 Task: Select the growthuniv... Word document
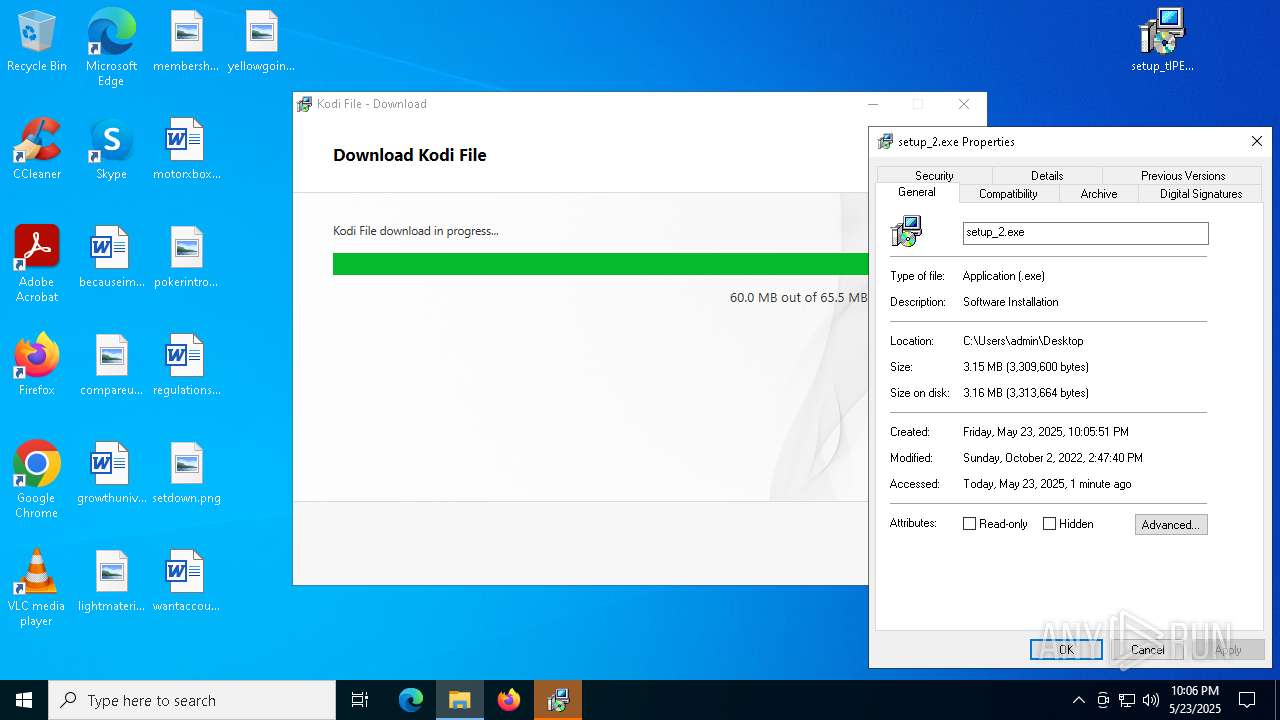point(111,474)
